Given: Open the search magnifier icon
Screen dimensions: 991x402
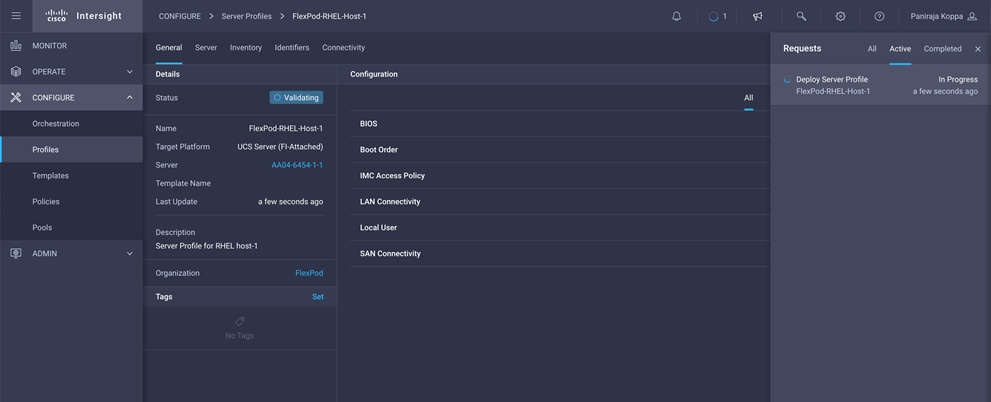Looking at the screenshot, I should tap(801, 16).
